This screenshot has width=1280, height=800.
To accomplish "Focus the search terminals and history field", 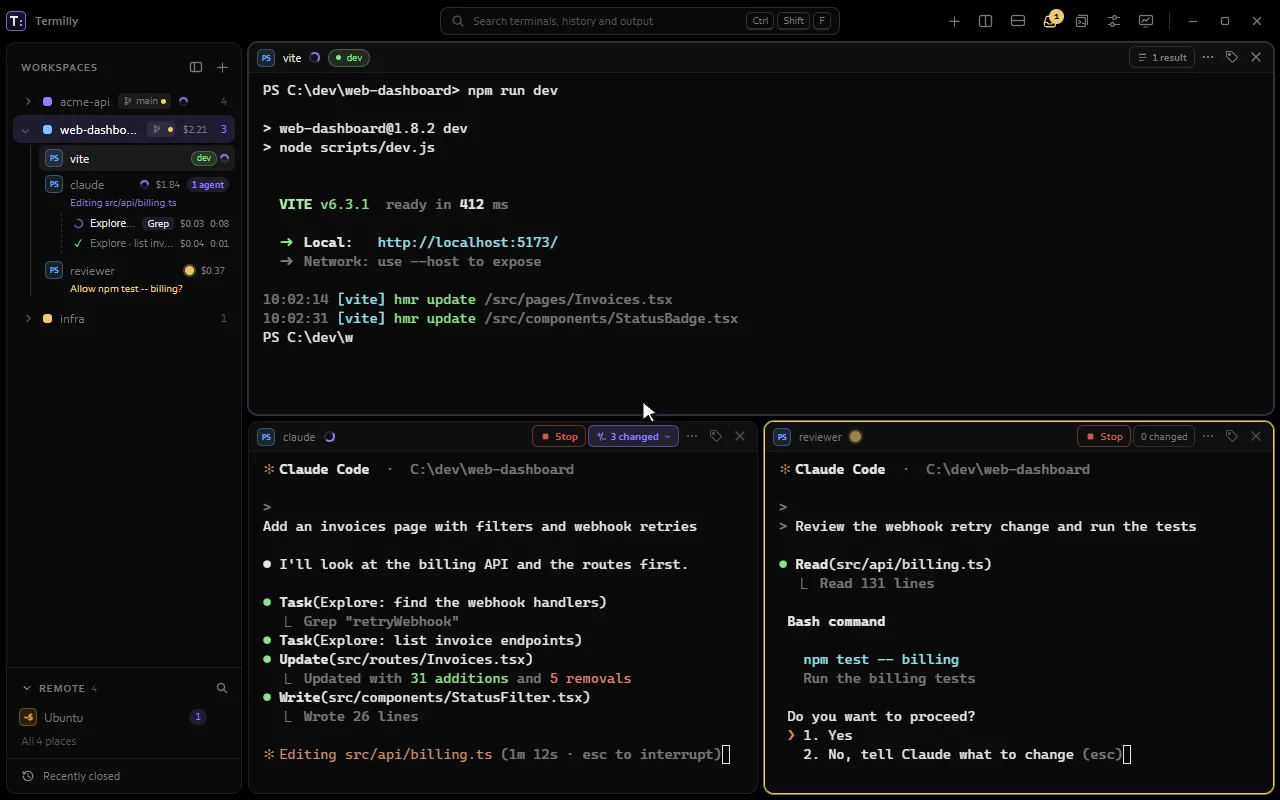I will pos(640,21).
